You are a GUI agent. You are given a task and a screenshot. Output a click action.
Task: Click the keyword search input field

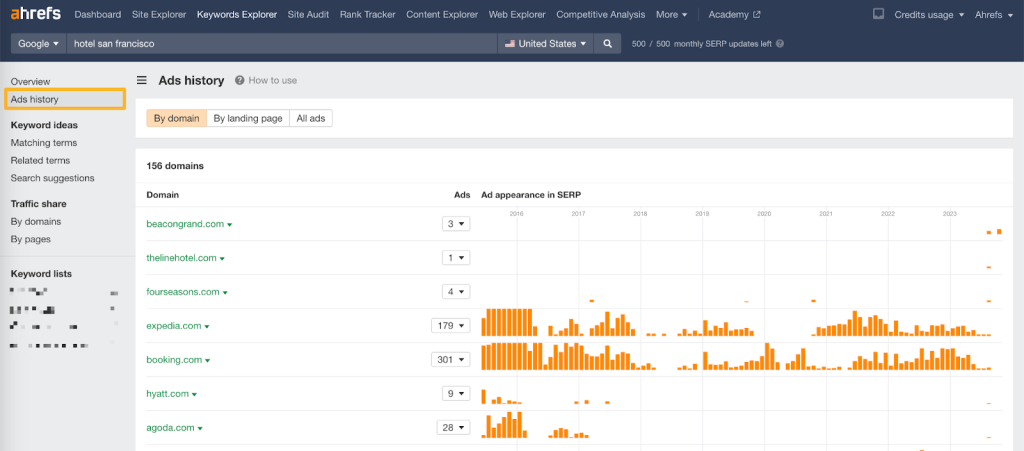click(x=280, y=44)
